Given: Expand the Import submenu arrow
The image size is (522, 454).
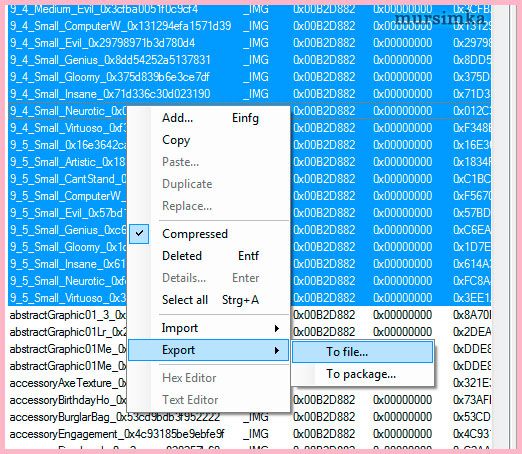Looking at the screenshot, I should (277, 328).
